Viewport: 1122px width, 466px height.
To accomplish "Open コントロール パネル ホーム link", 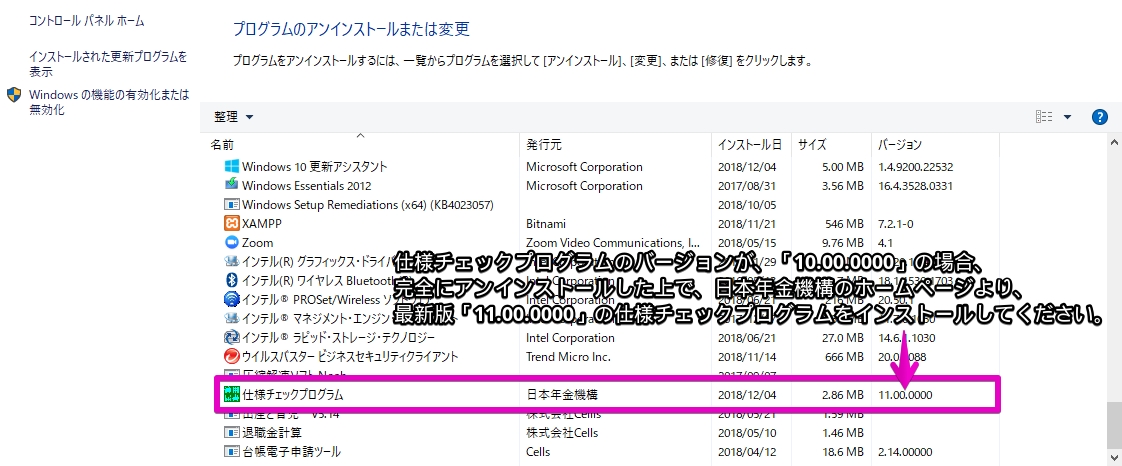I will pyautogui.click(x=87, y=21).
